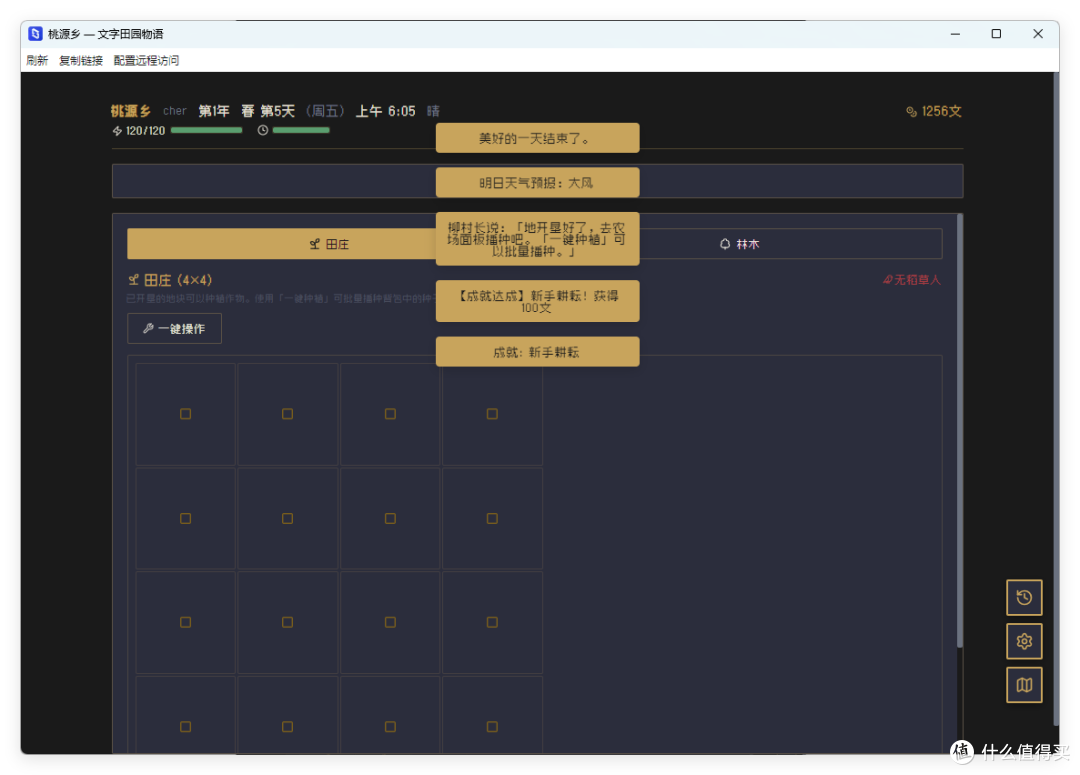The width and height of the screenshot is (1080, 775).
Task: Click the 田庄 (4×4) heading
Action: click(x=178, y=280)
